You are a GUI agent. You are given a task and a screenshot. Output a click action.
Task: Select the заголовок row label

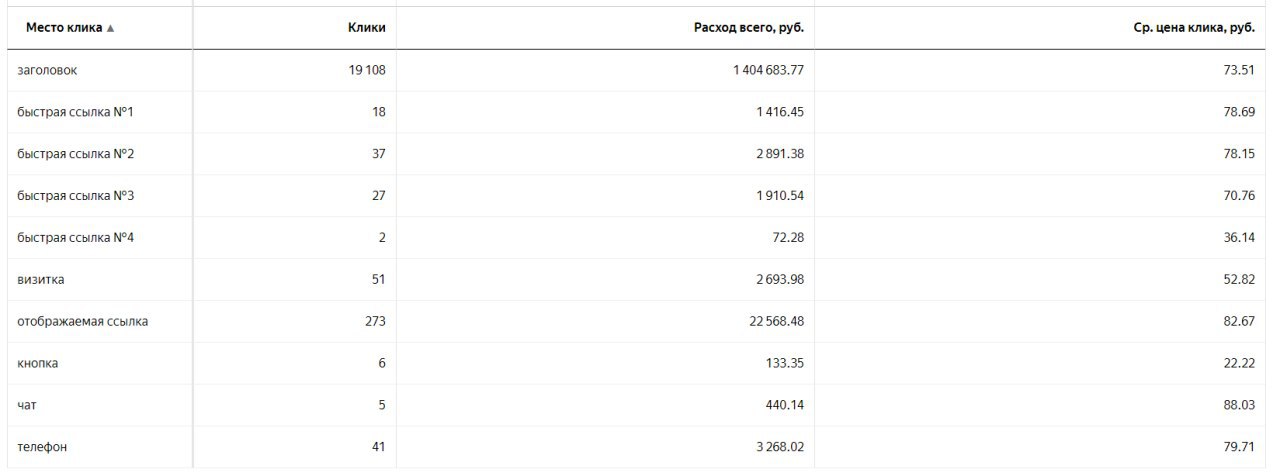47,70
